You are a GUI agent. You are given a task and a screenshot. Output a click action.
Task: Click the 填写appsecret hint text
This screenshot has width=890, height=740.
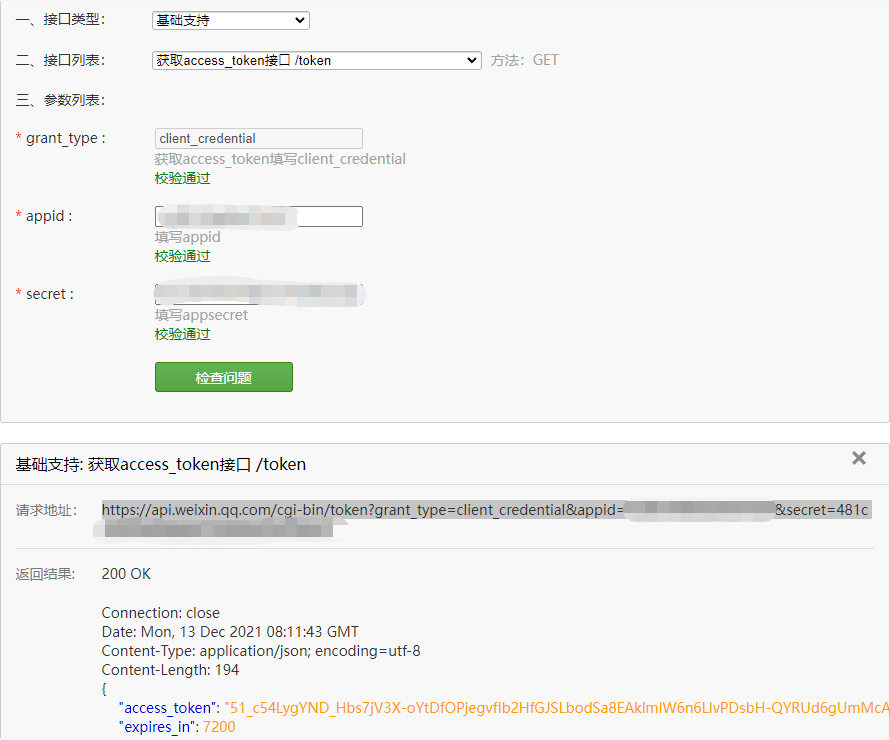pos(201,314)
